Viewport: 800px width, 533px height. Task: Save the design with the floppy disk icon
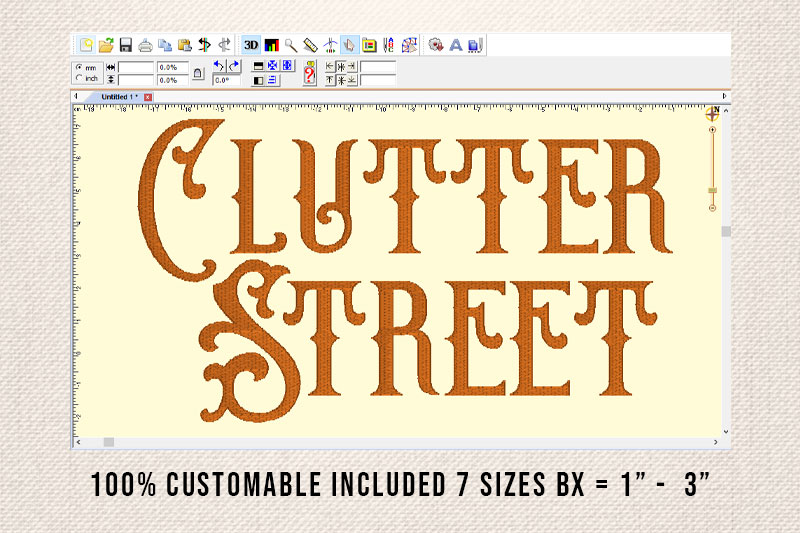coord(126,45)
